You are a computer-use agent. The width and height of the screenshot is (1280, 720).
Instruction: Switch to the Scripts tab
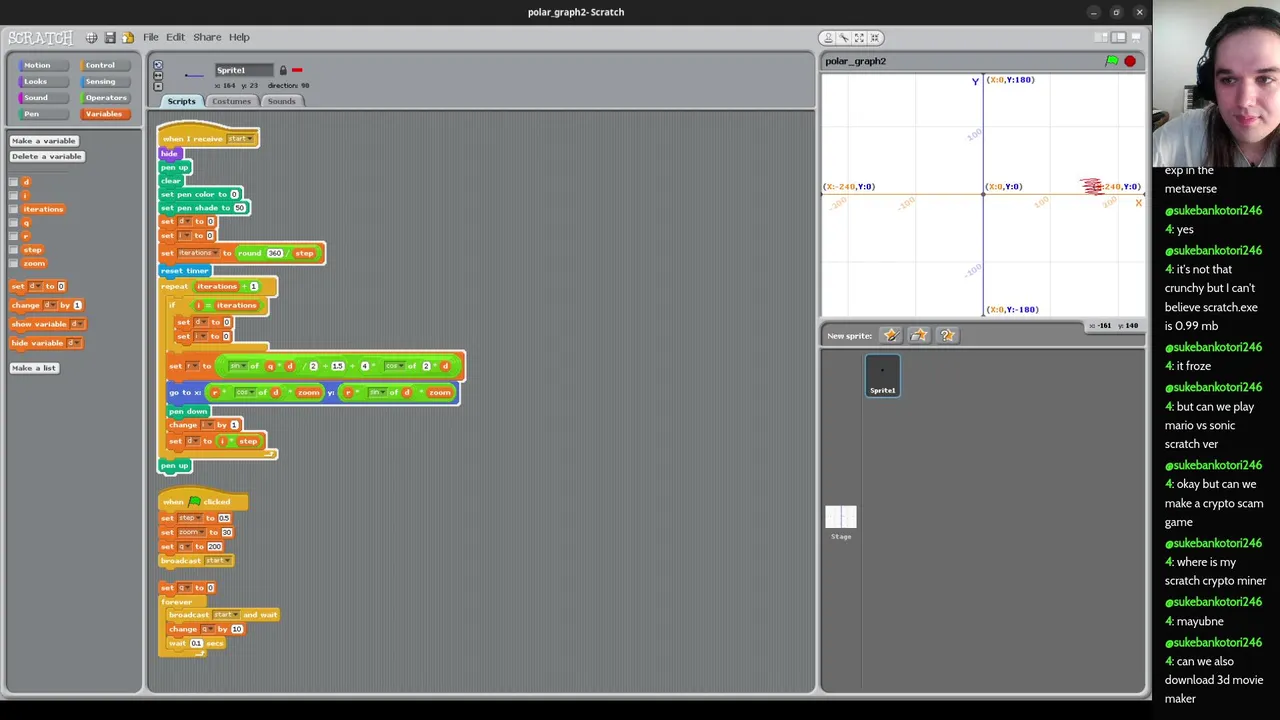pyautogui.click(x=181, y=101)
